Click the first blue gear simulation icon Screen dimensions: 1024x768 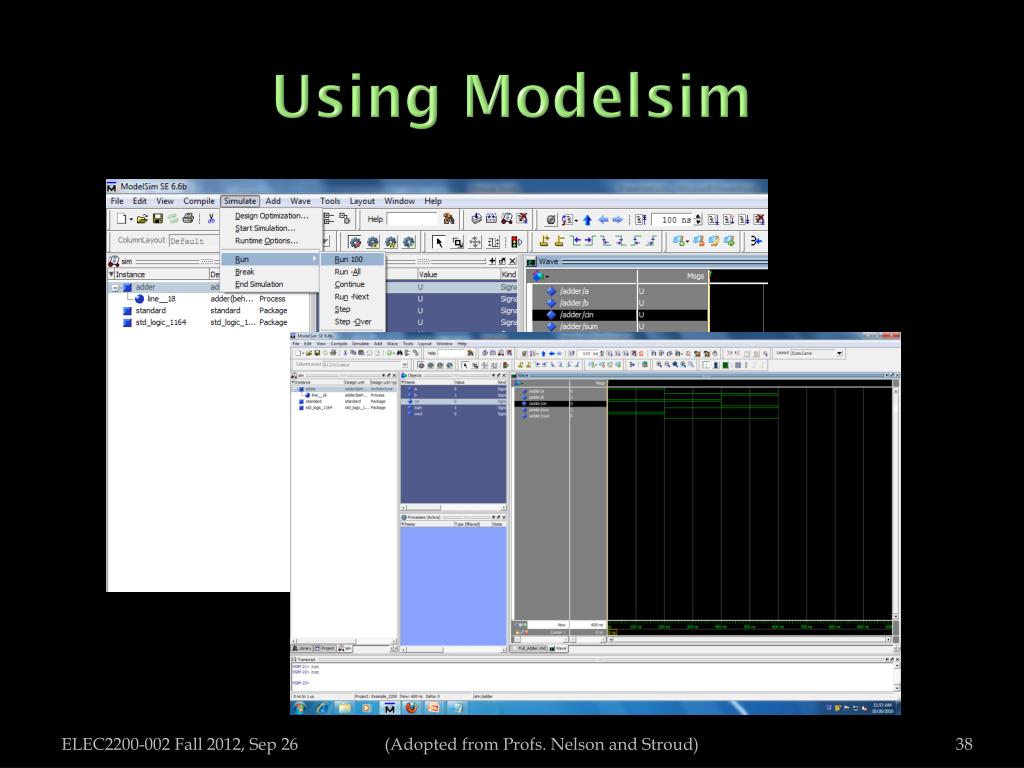pos(355,242)
